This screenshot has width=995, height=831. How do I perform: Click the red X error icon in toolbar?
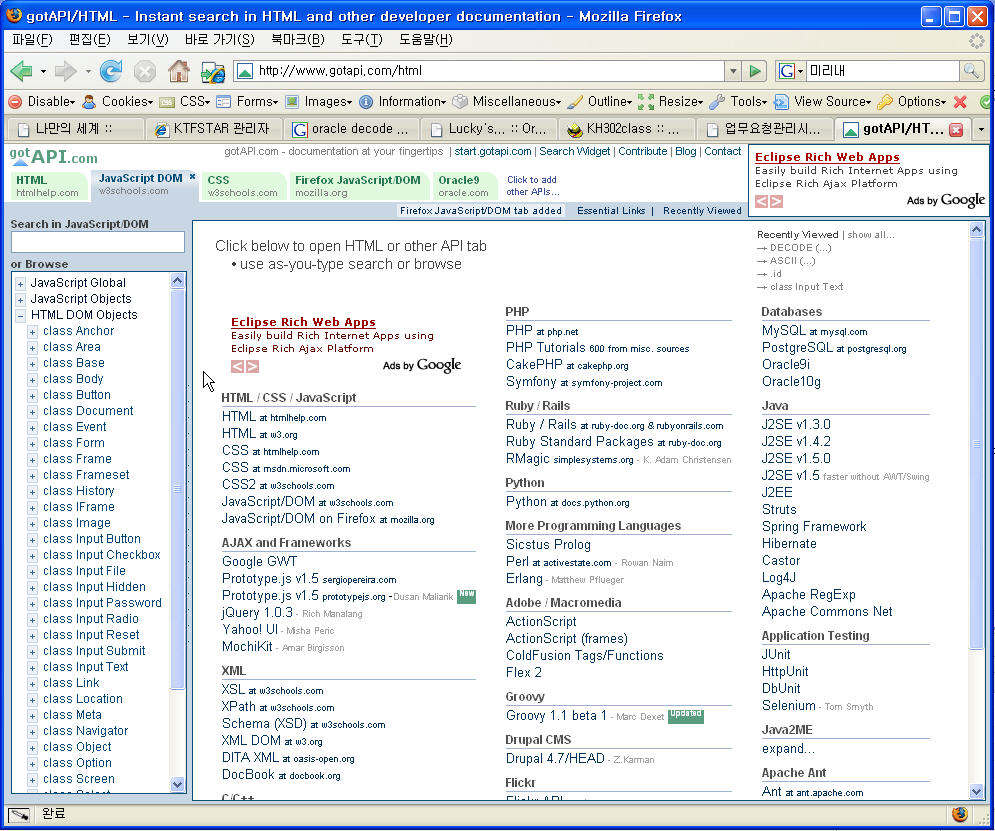click(x=960, y=101)
